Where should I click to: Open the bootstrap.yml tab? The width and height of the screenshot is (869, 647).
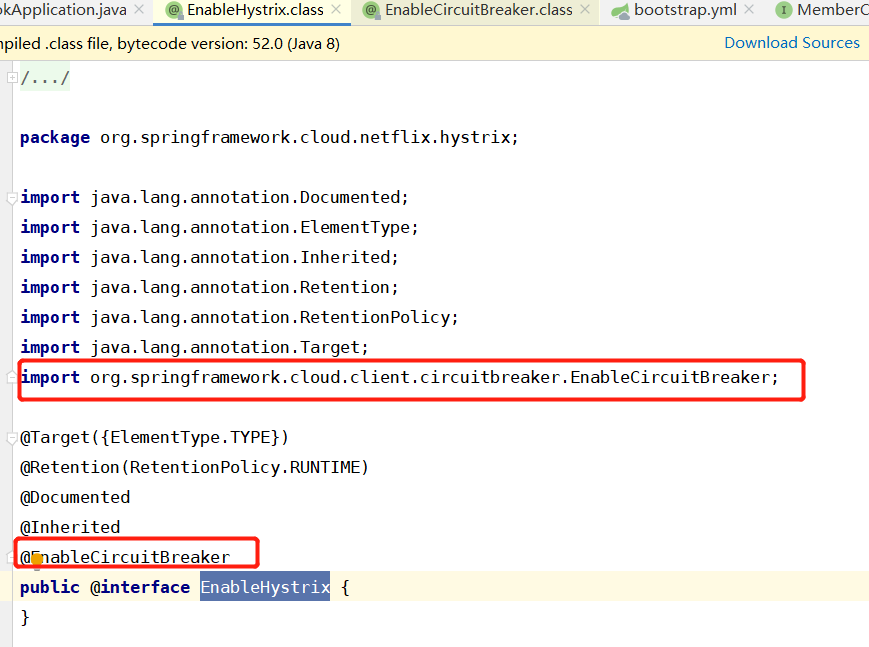[685, 10]
